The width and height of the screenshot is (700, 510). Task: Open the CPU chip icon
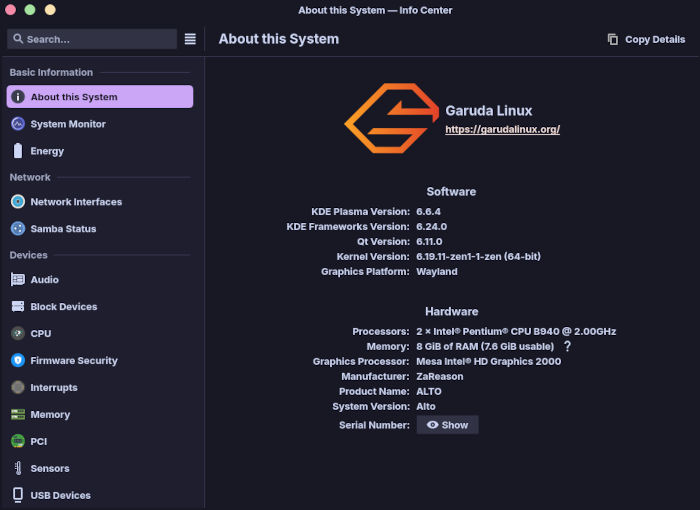point(18,334)
